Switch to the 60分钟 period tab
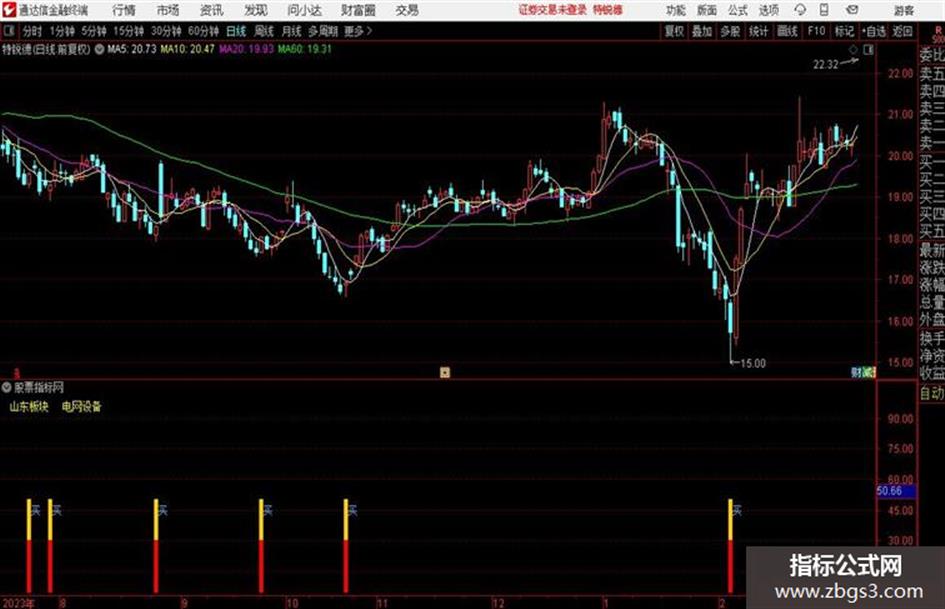Viewport: 945px width, 609px height. pyautogui.click(x=203, y=31)
